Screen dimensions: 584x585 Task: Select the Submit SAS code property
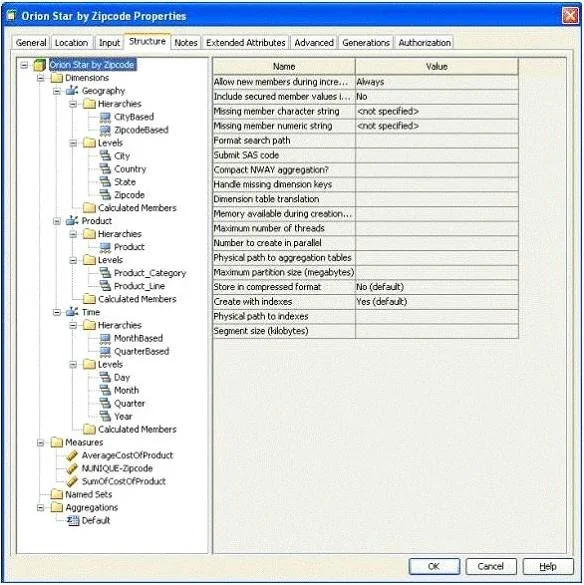(284, 155)
